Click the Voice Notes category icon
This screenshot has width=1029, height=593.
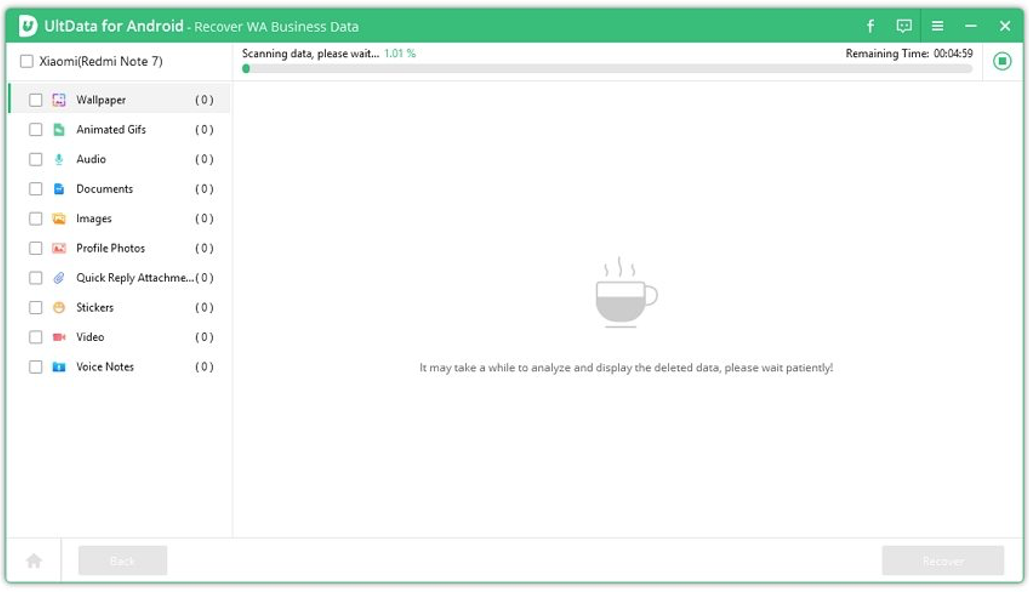[59, 367]
